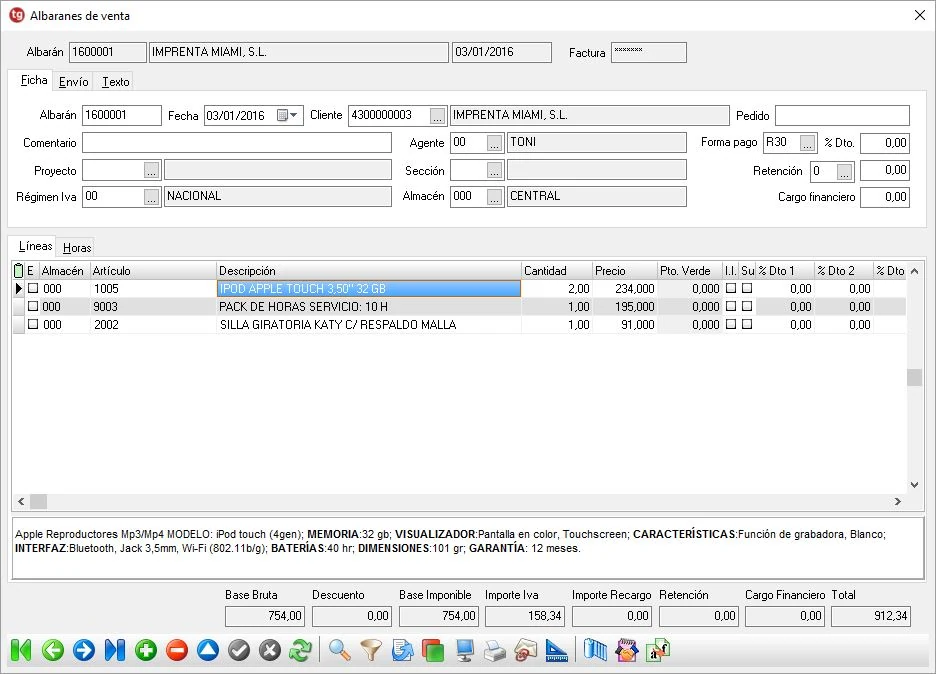Image resolution: width=936 pixels, height=674 pixels.
Task: Click the Cantidad column header
Action: pos(556,270)
